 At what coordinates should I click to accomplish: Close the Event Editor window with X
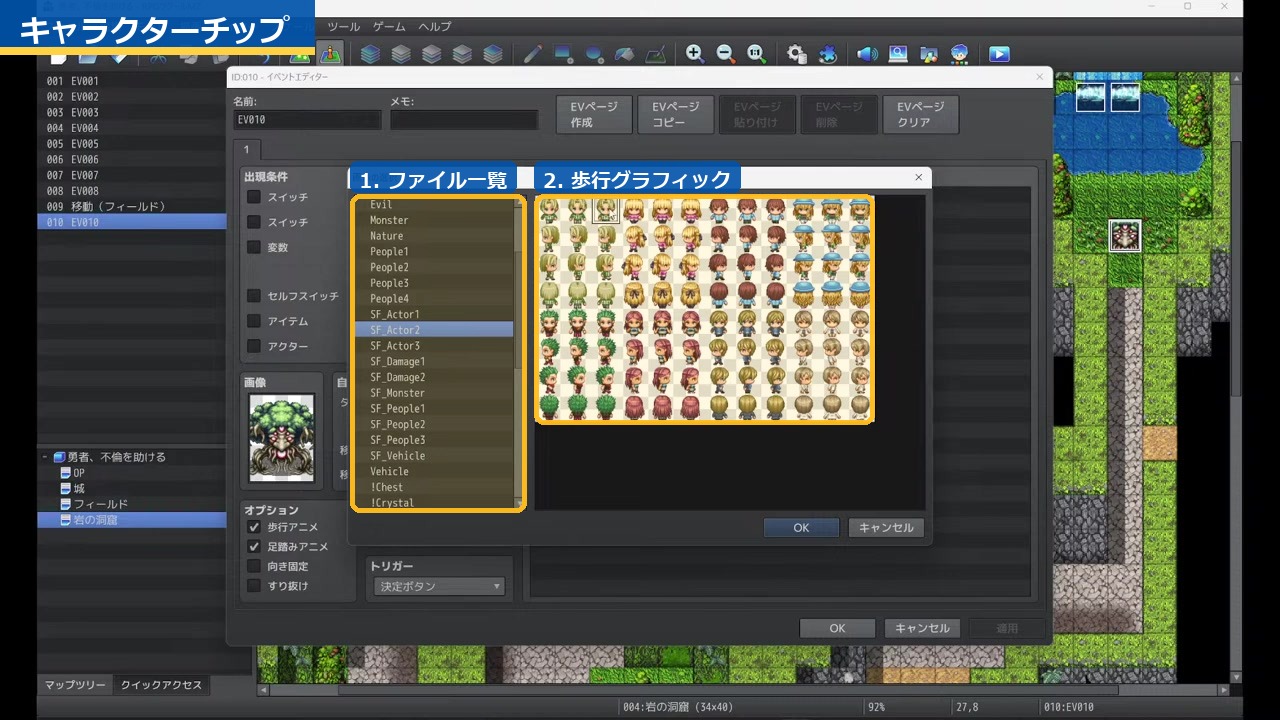tap(1039, 77)
